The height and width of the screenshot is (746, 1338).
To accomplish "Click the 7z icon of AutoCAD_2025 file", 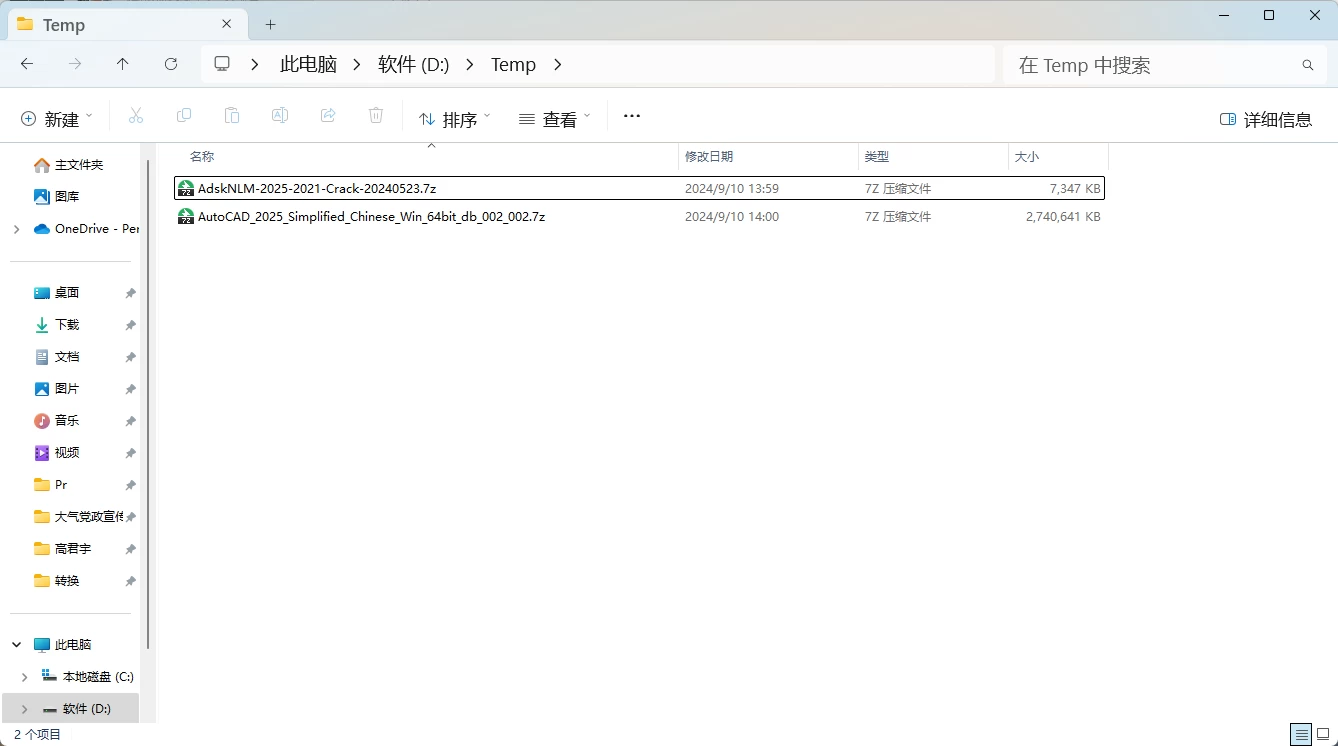I will click(186, 216).
